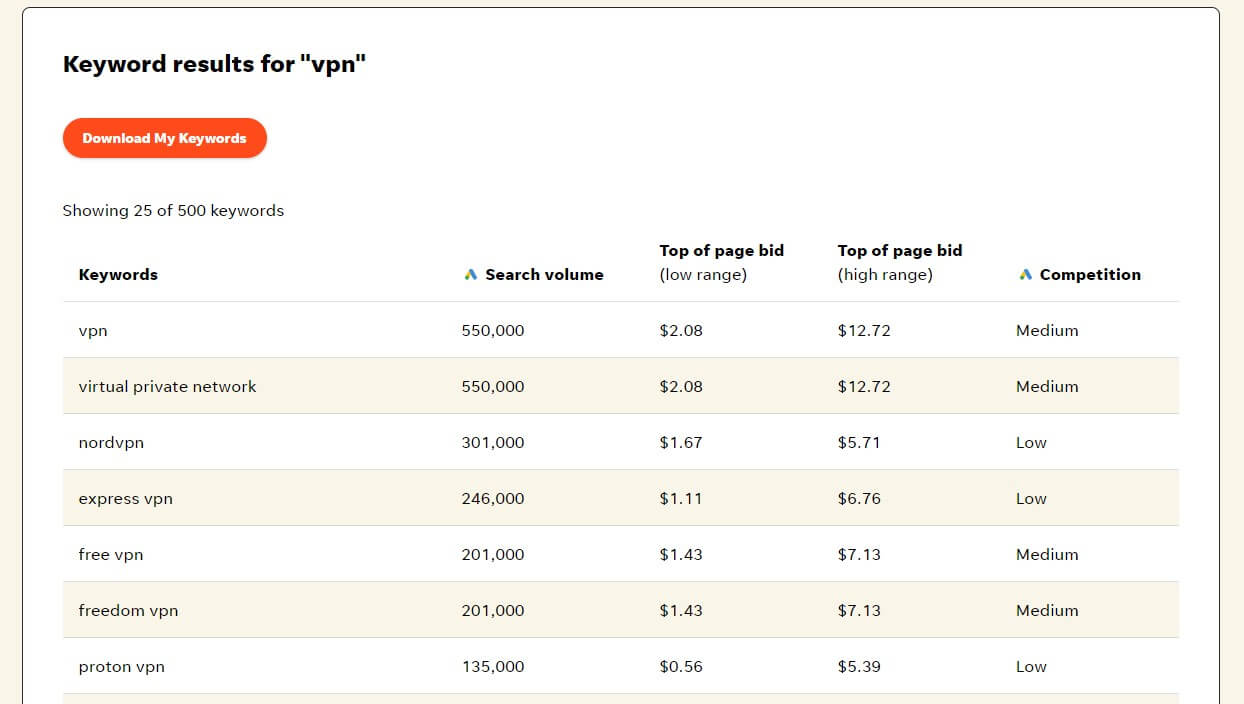
Task: Click 201,000 volume in the free vpn row
Action: pyautogui.click(x=493, y=555)
